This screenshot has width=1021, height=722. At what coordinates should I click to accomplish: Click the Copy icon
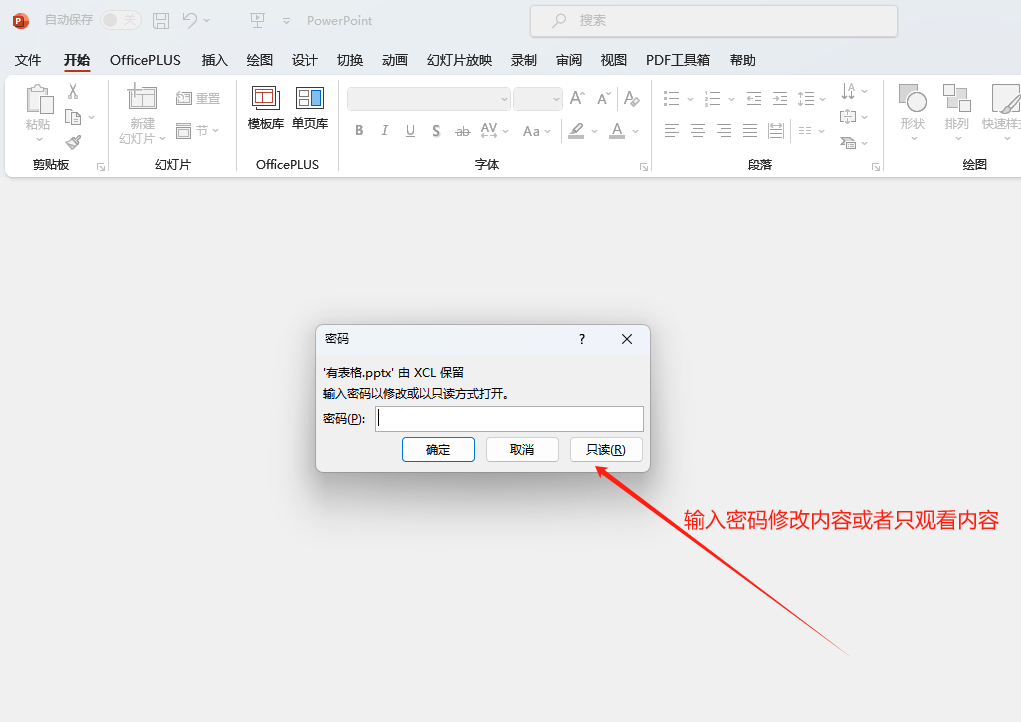click(x=73, y=117)
